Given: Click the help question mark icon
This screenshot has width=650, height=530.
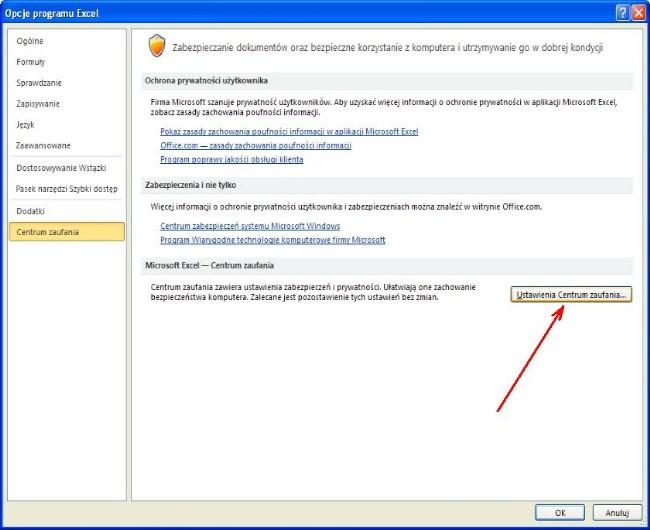Looking at the screenshot, I should (623, 13).
